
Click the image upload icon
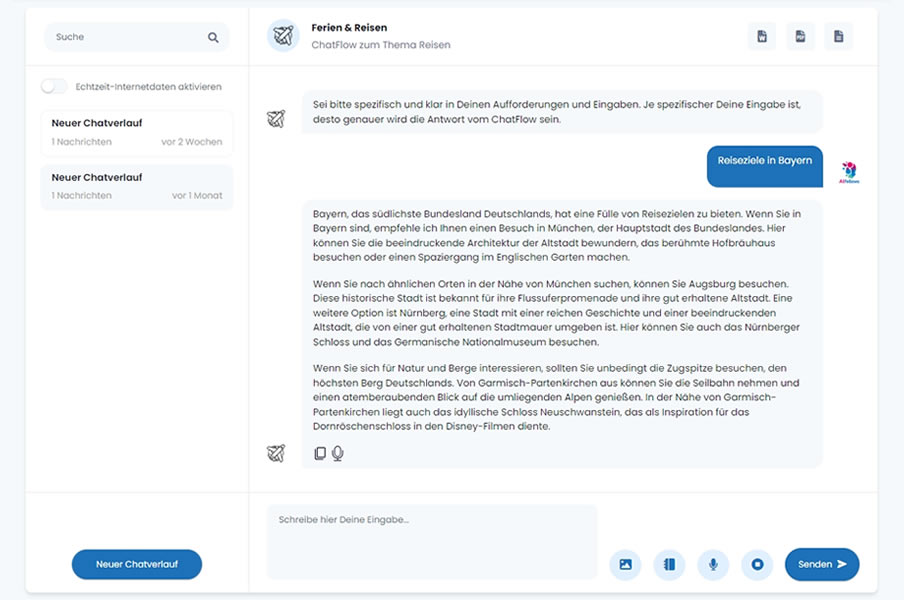625,564
